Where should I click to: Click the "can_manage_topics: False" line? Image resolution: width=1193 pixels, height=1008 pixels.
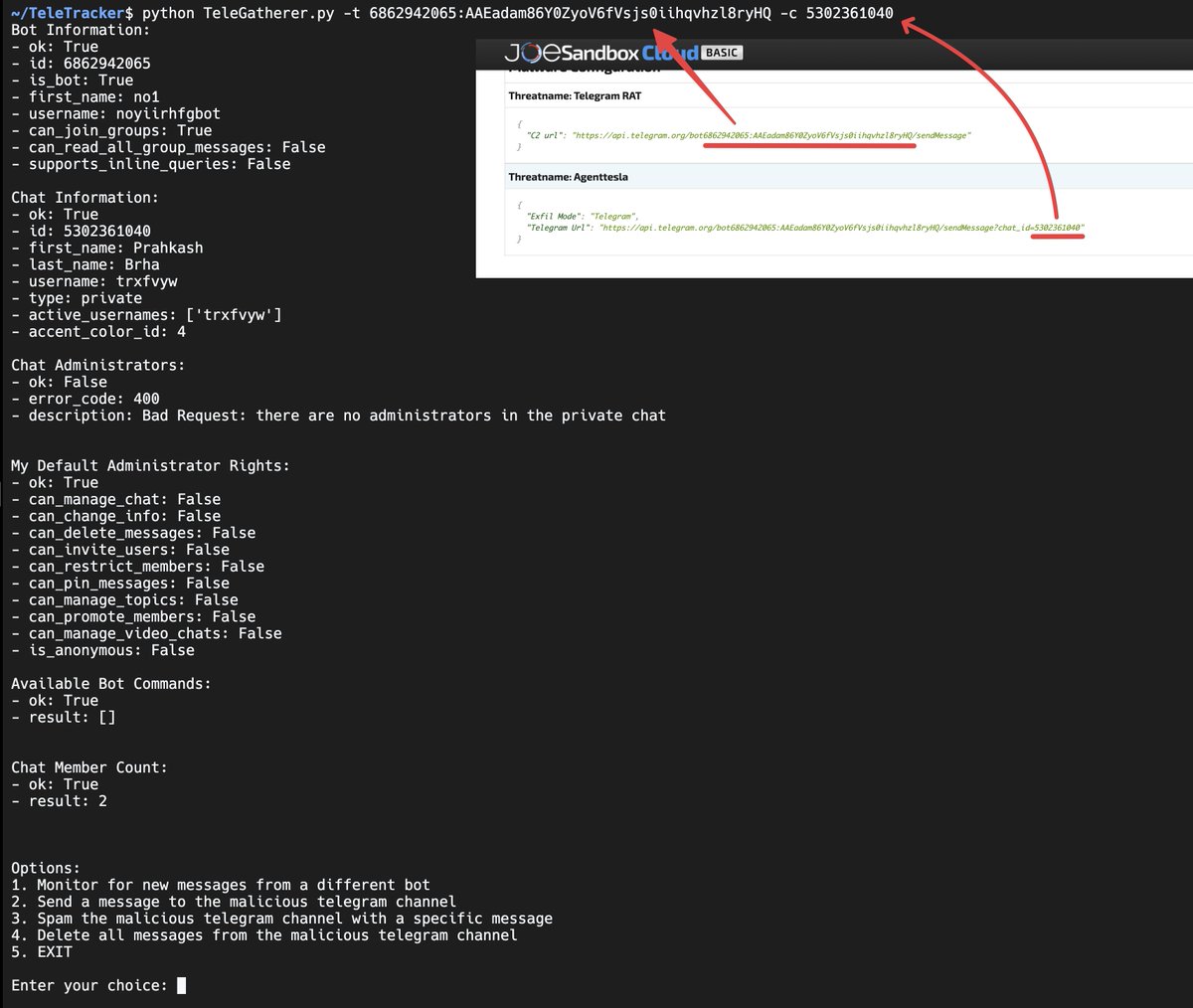pyautogui.click(x=125, y=600)
